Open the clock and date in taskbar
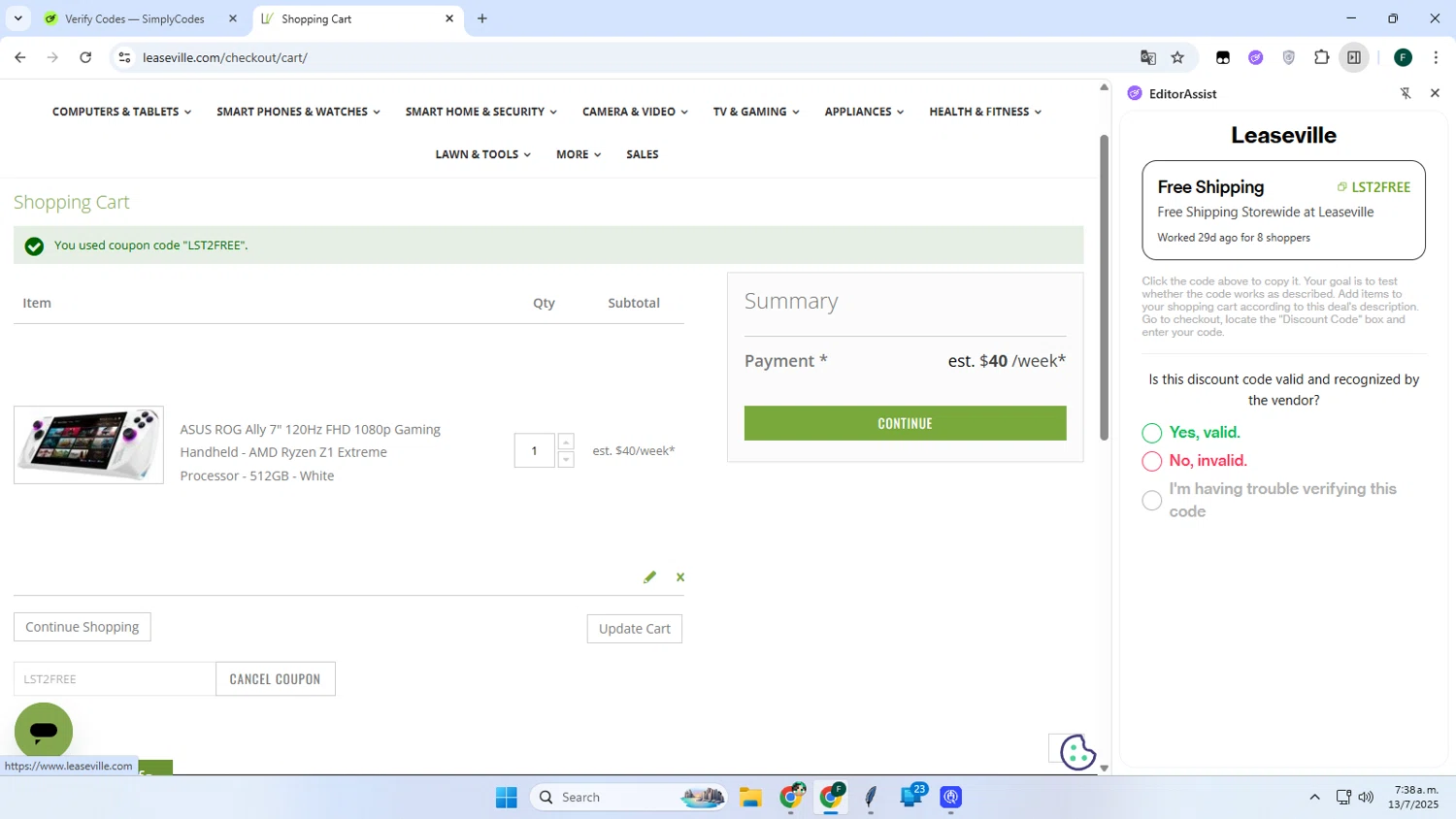 [1413, 798]
